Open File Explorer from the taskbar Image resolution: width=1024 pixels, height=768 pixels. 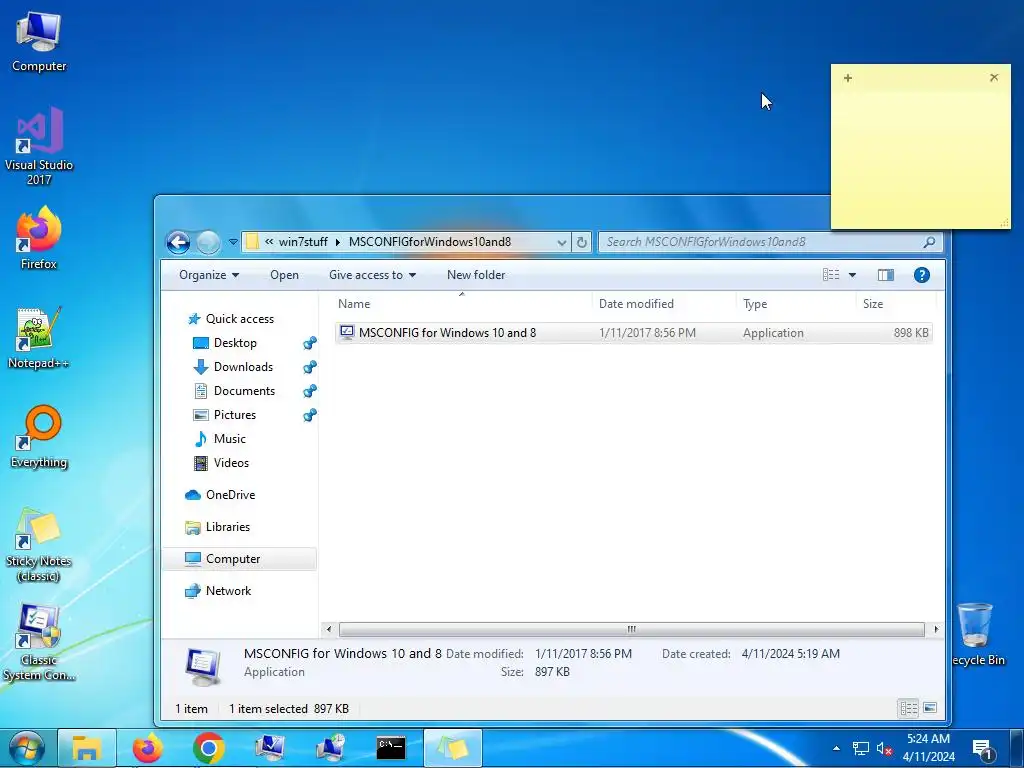86,748
